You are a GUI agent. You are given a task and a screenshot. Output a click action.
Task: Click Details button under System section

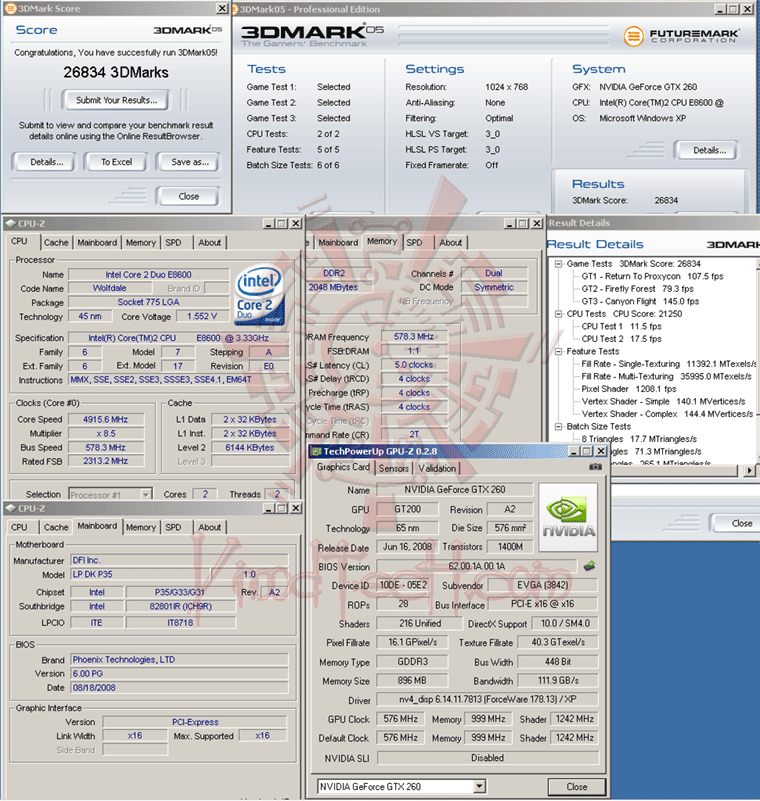[709, 150]
